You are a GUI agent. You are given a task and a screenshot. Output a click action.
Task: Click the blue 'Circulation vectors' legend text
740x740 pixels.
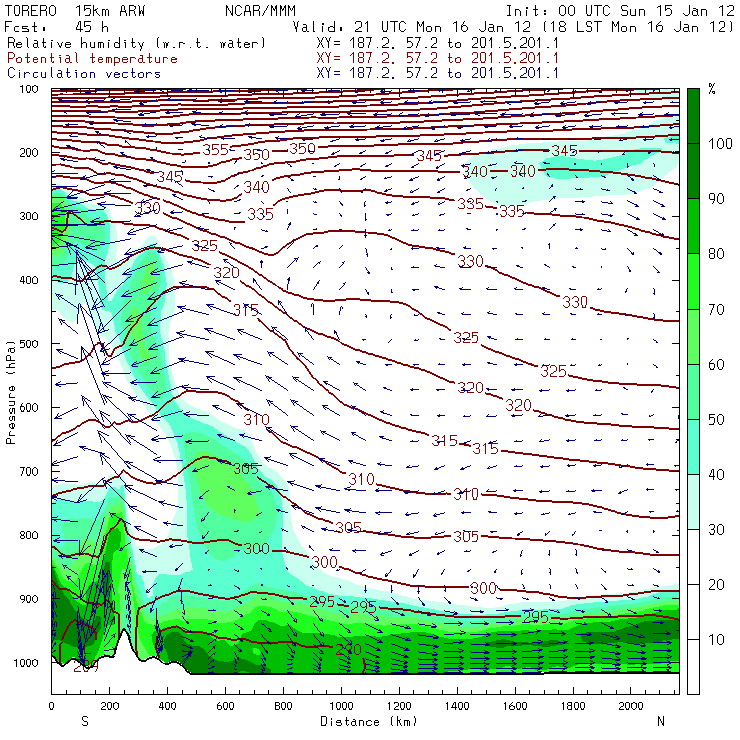tap(84, 74)
